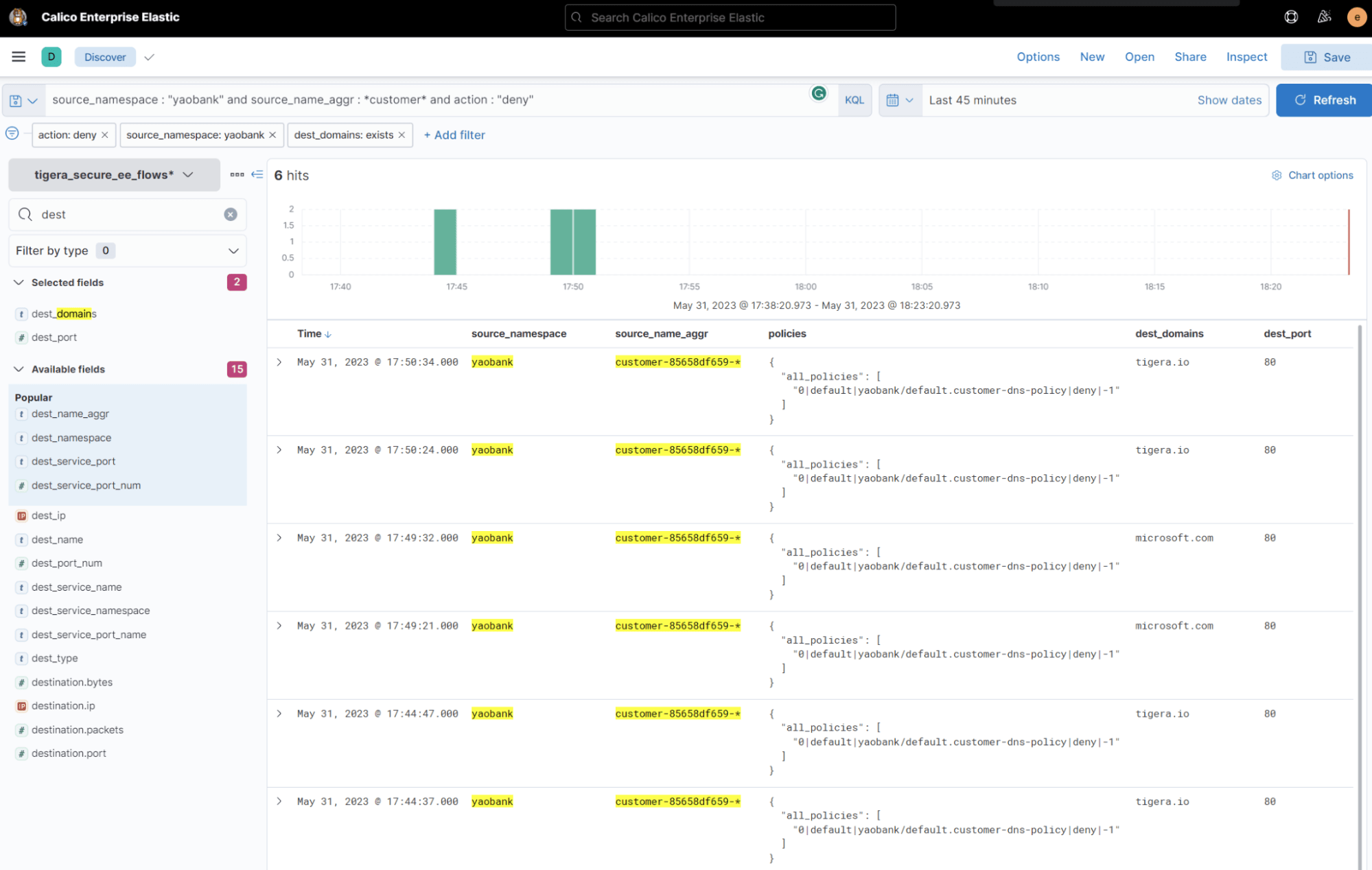The width and height of the screenshot is (1372, 870).
Task: Click New in the top menu
Action: pyautogui.click(x=1092, y=57)
